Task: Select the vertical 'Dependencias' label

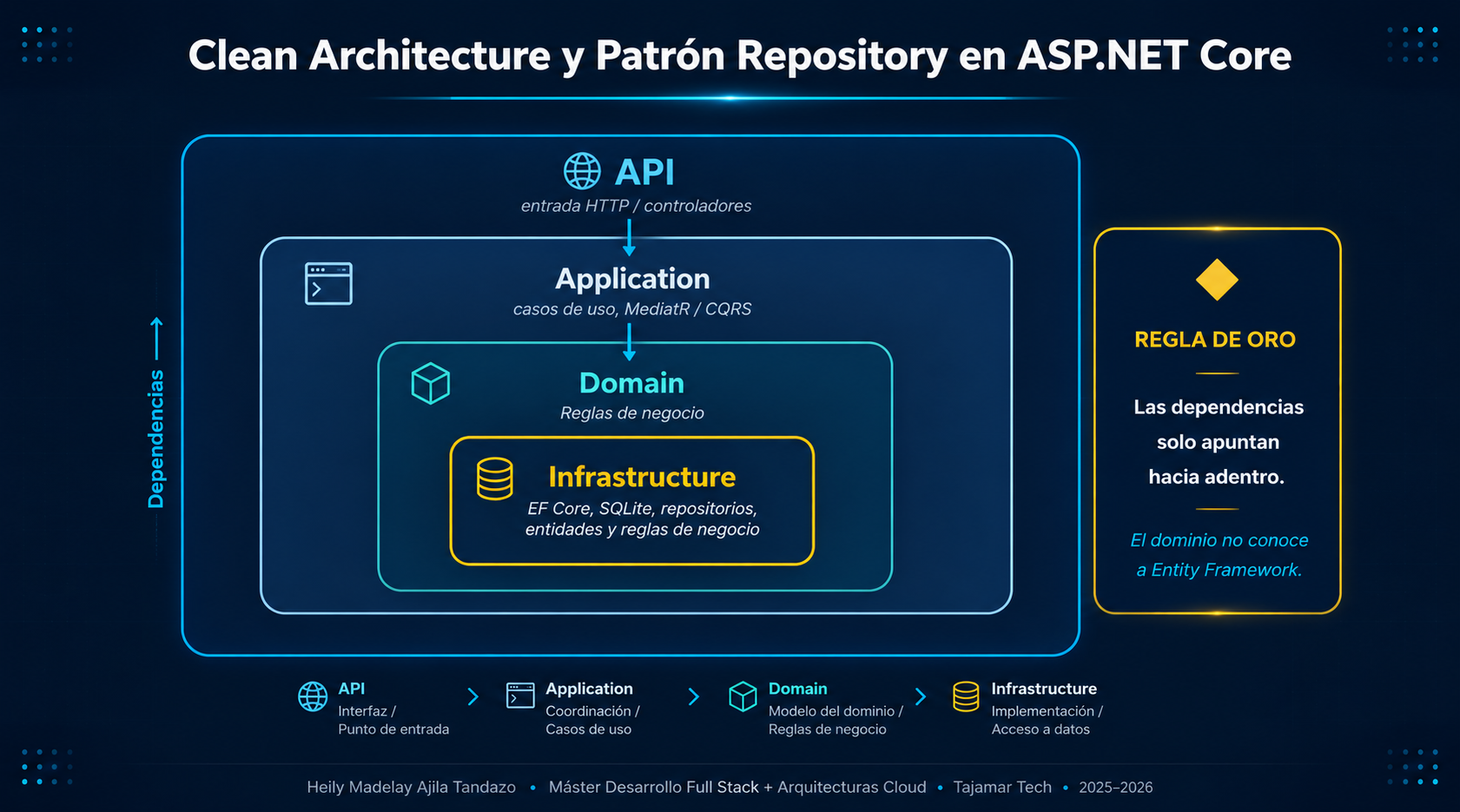Action: click(x=156, y=439)
